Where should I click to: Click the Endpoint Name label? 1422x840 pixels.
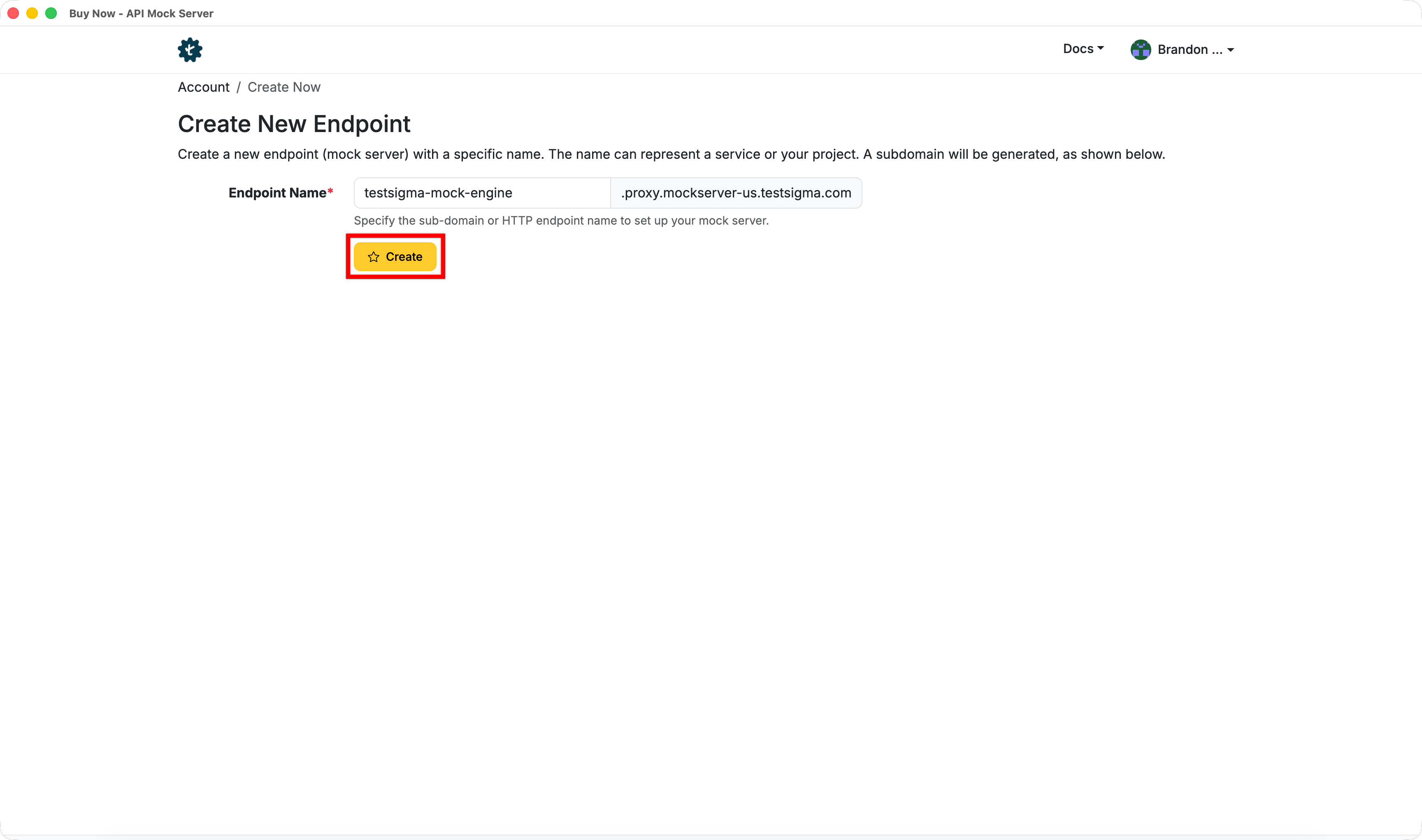281,193
